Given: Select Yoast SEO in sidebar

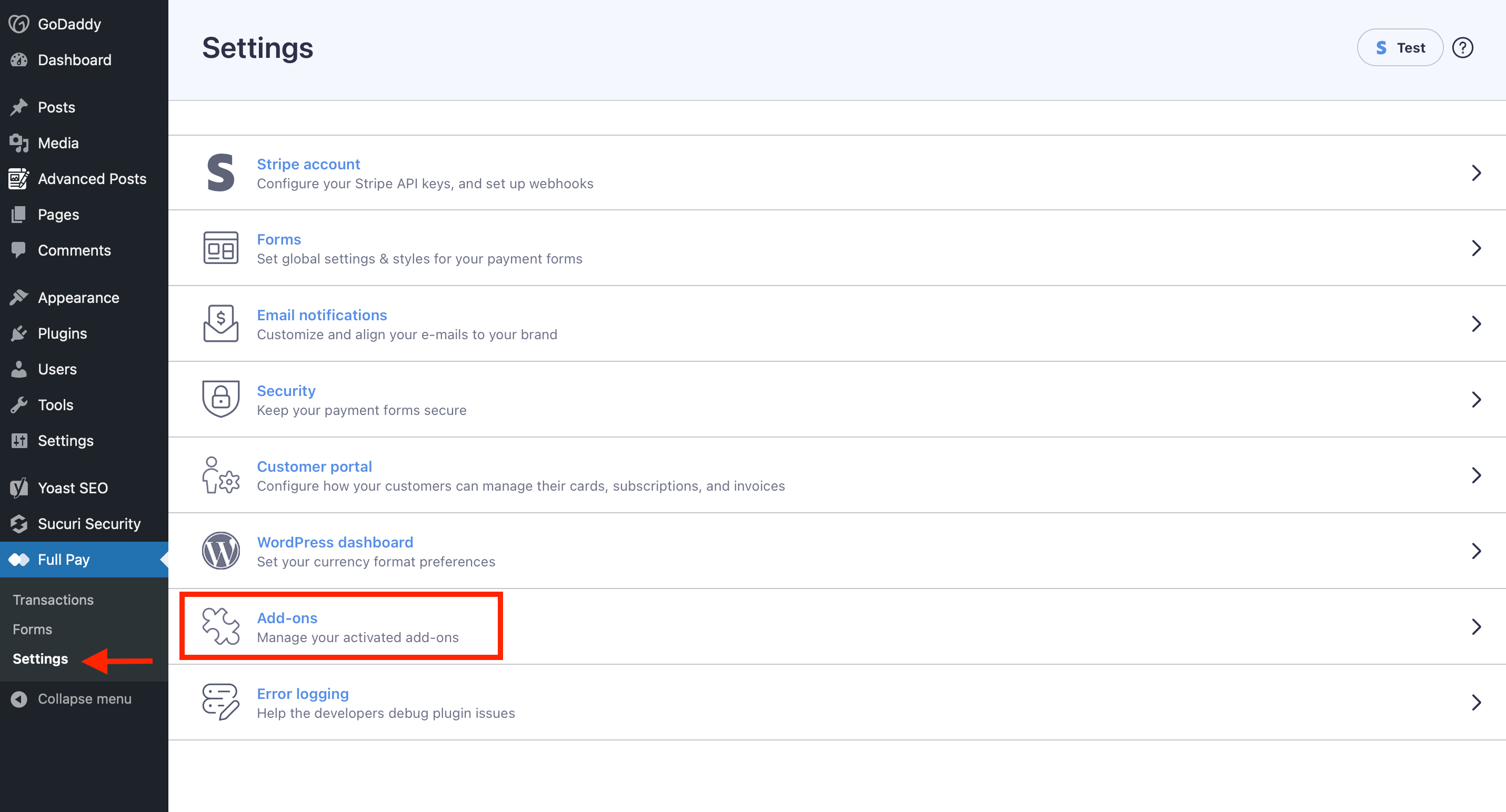Looking at the screenshot, I should pos(73,488).
